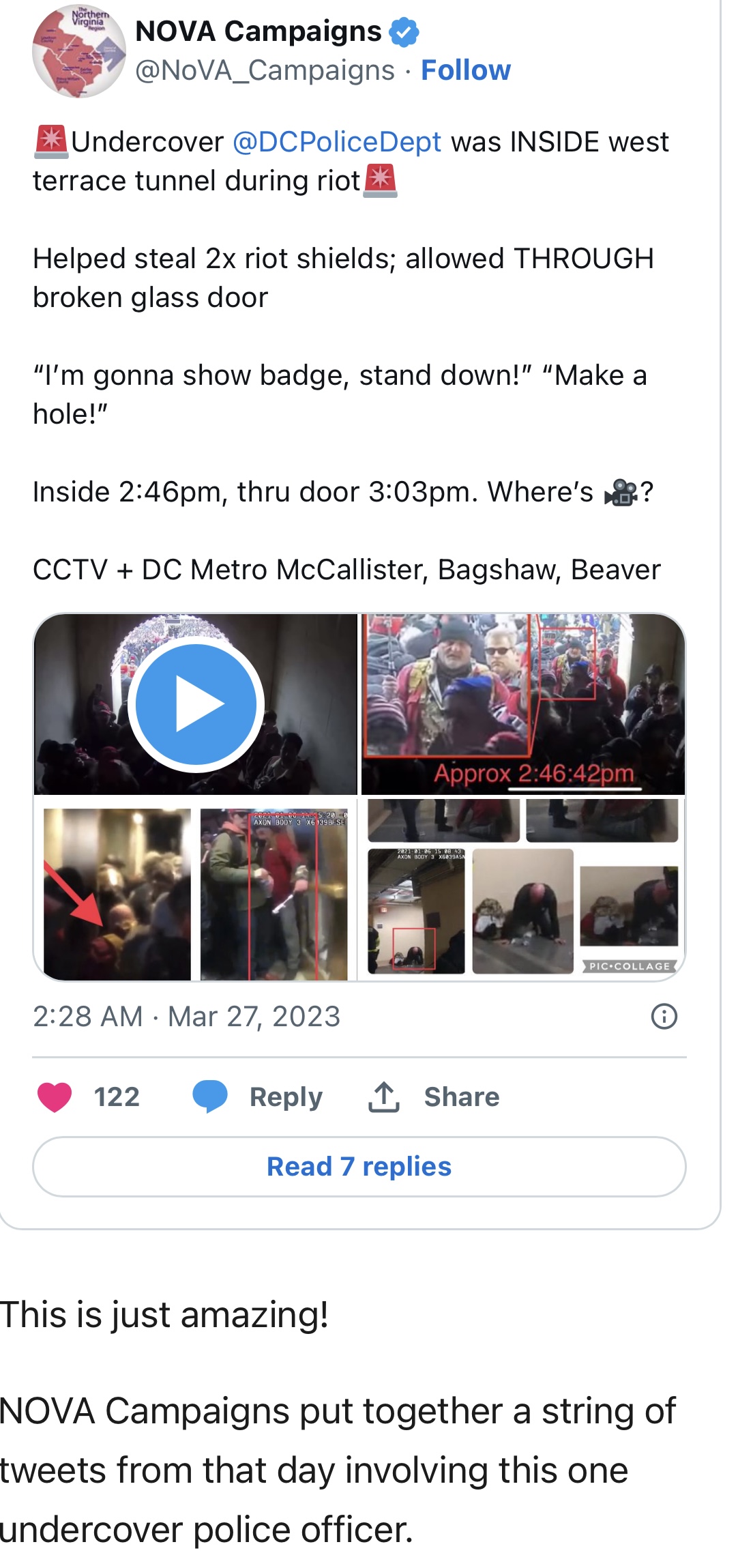Click the blue reply speech bubble icon
This screenshot has height=1568, width=738.
coord(210,1097)
